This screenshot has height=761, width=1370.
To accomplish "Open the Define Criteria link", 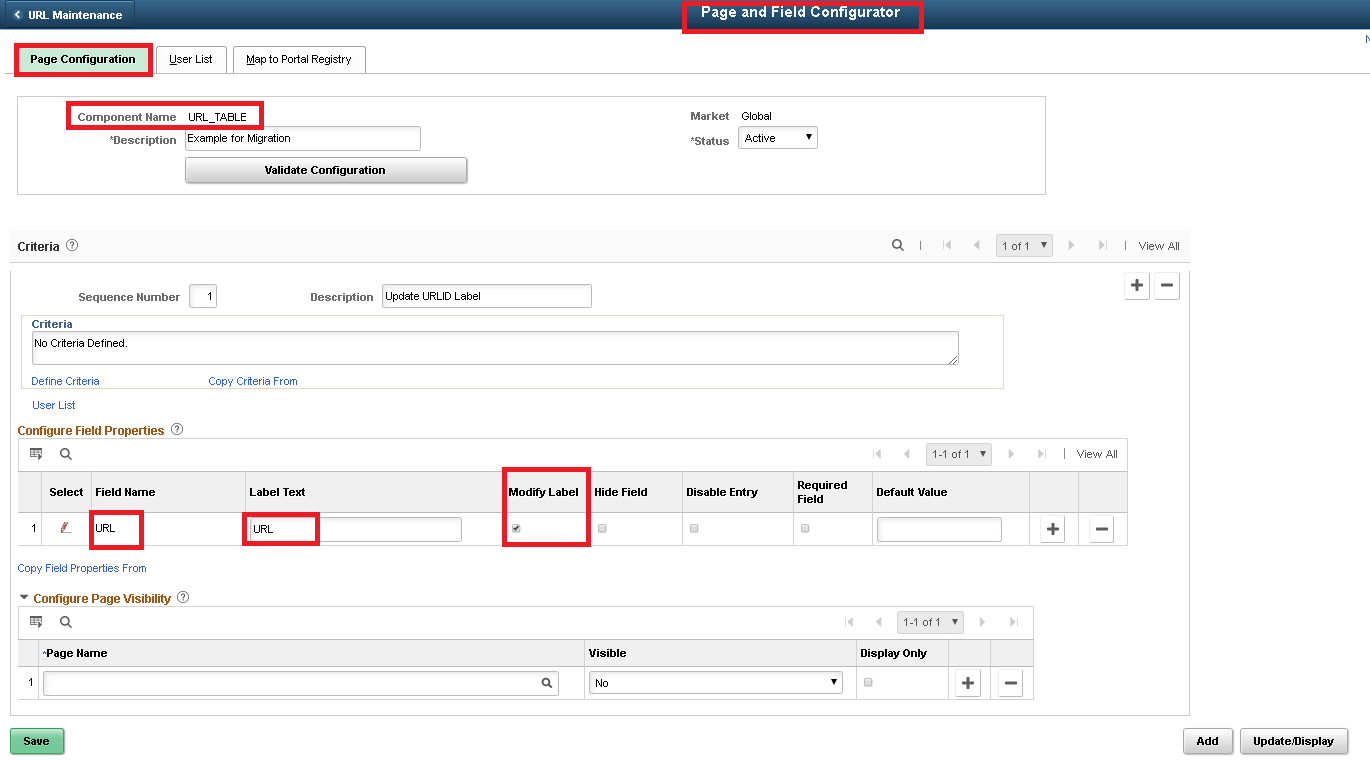I will pyautogui.click(x=65, y=381).
